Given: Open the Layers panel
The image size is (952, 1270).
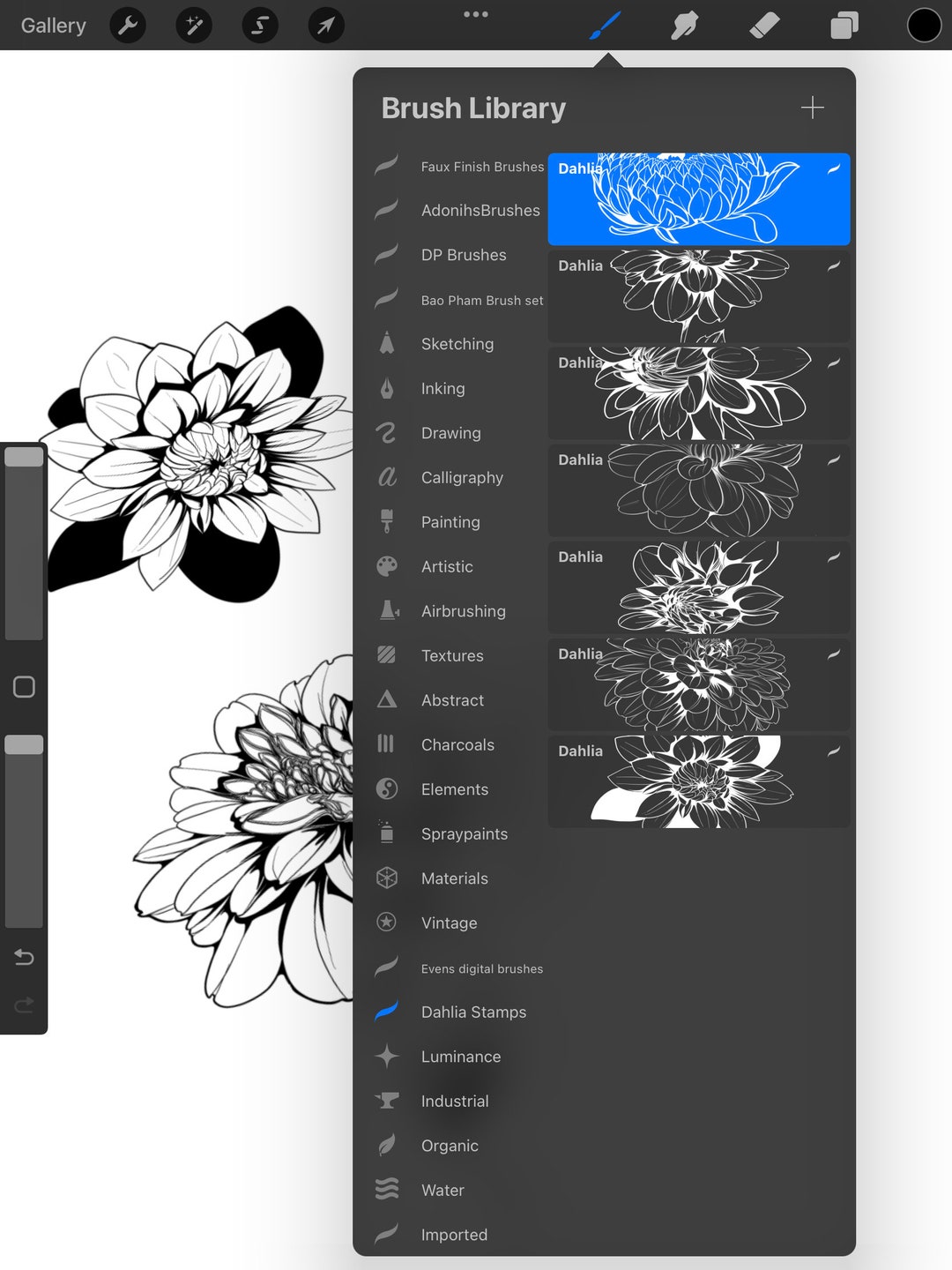Looking at the screenshot, I should coord(844,26).
